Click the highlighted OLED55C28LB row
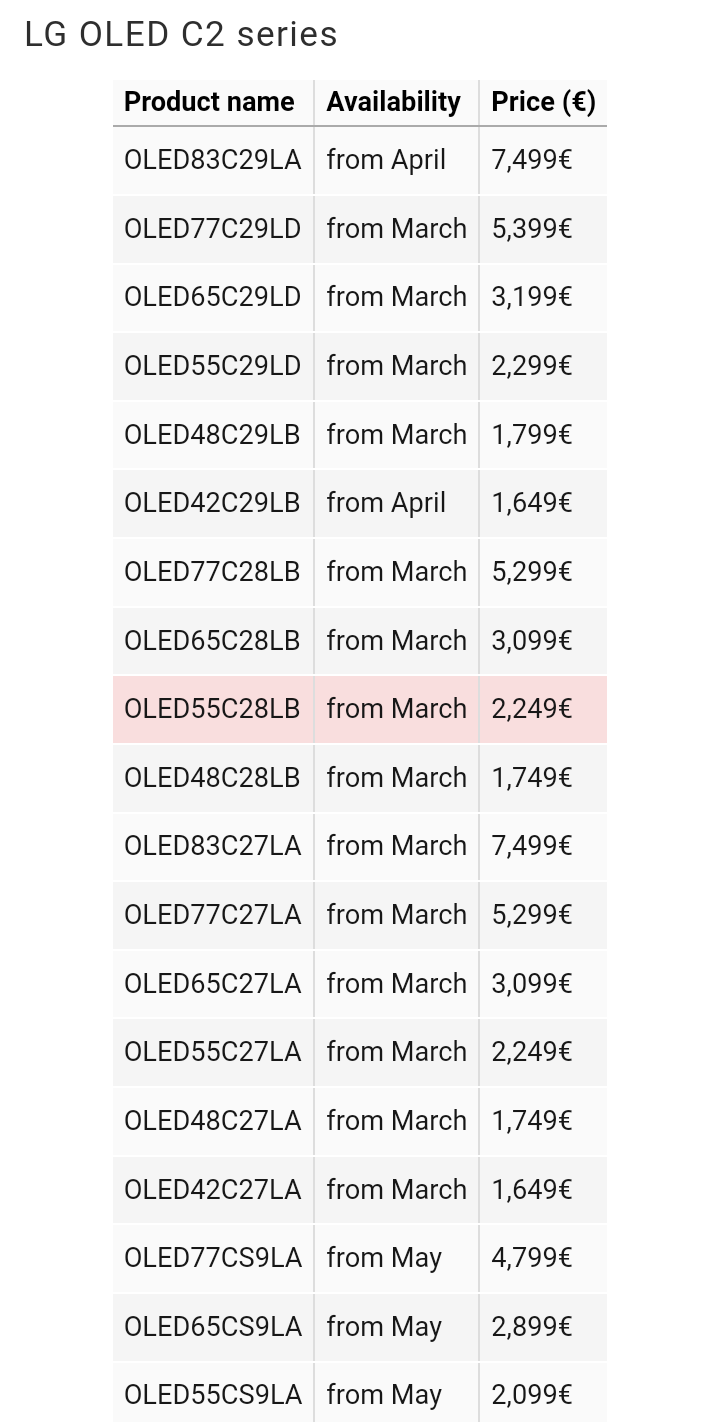The width and height of the screenshot is (719, 1422). pos(360,709)
